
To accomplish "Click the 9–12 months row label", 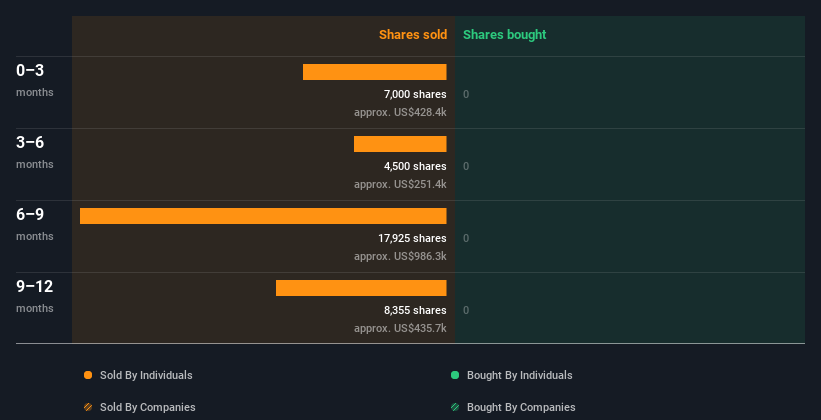I will [35, 296].
